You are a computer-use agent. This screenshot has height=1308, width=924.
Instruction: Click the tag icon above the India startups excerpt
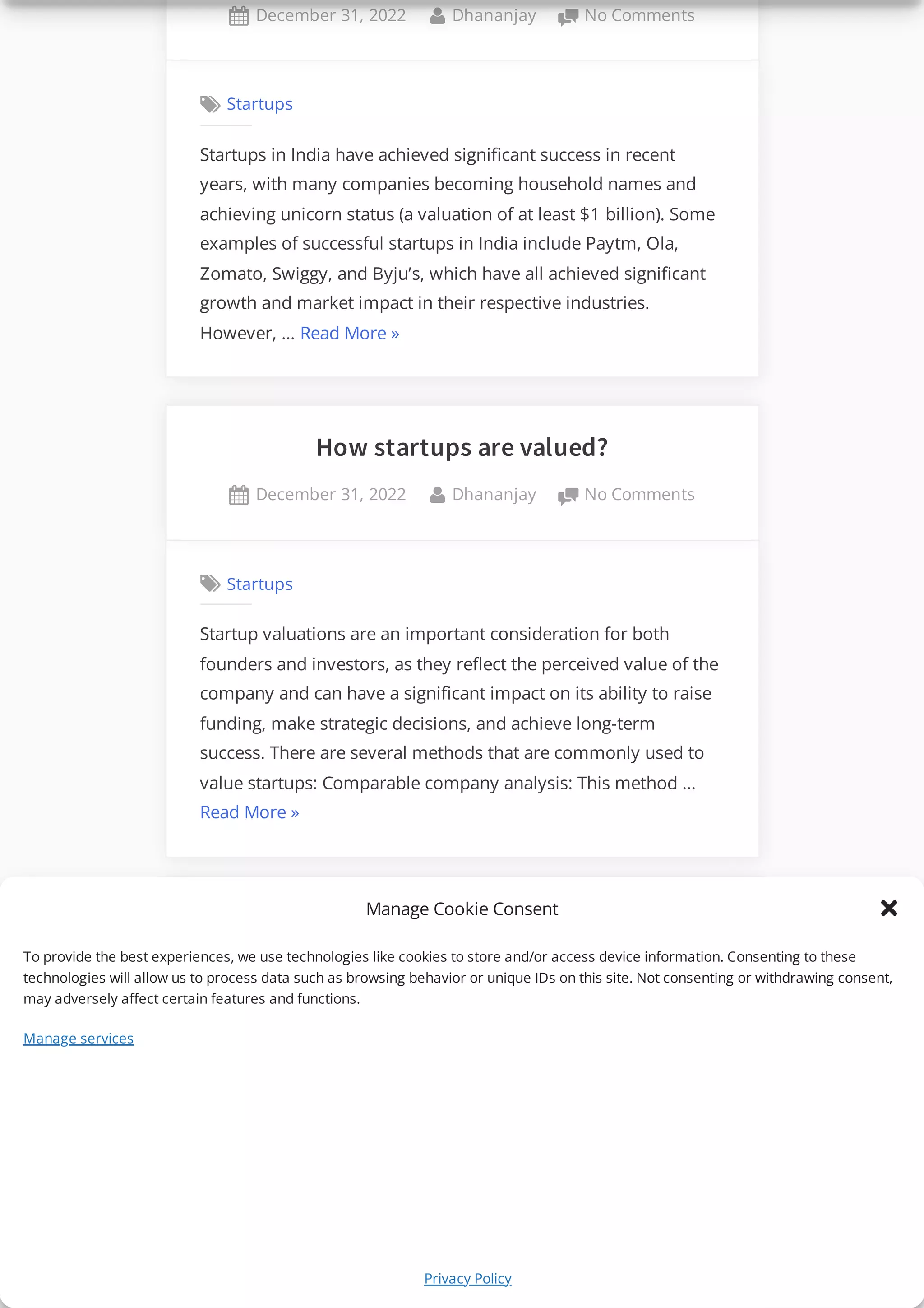(210, 104)
